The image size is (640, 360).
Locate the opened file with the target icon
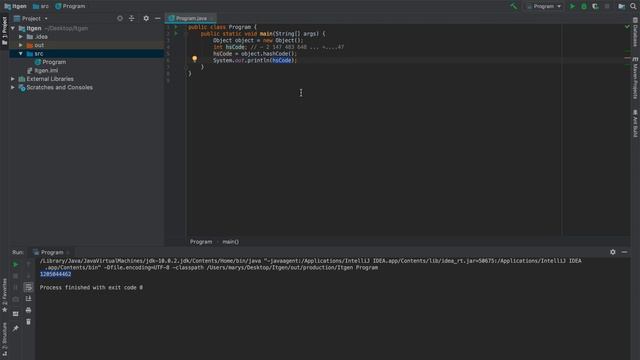click(120, 18)
